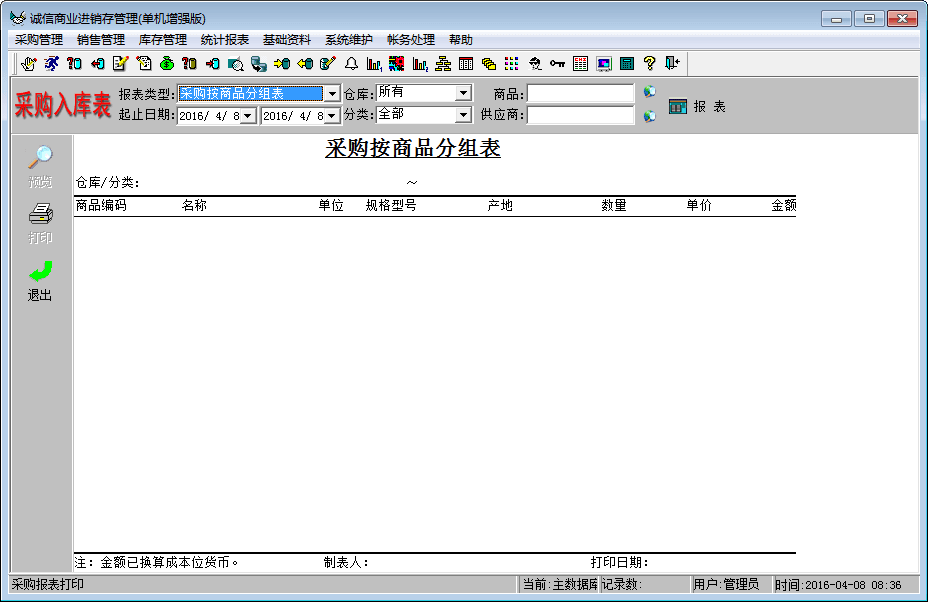Click the bell reminder toolbar icon

click(x=351, y=64)
